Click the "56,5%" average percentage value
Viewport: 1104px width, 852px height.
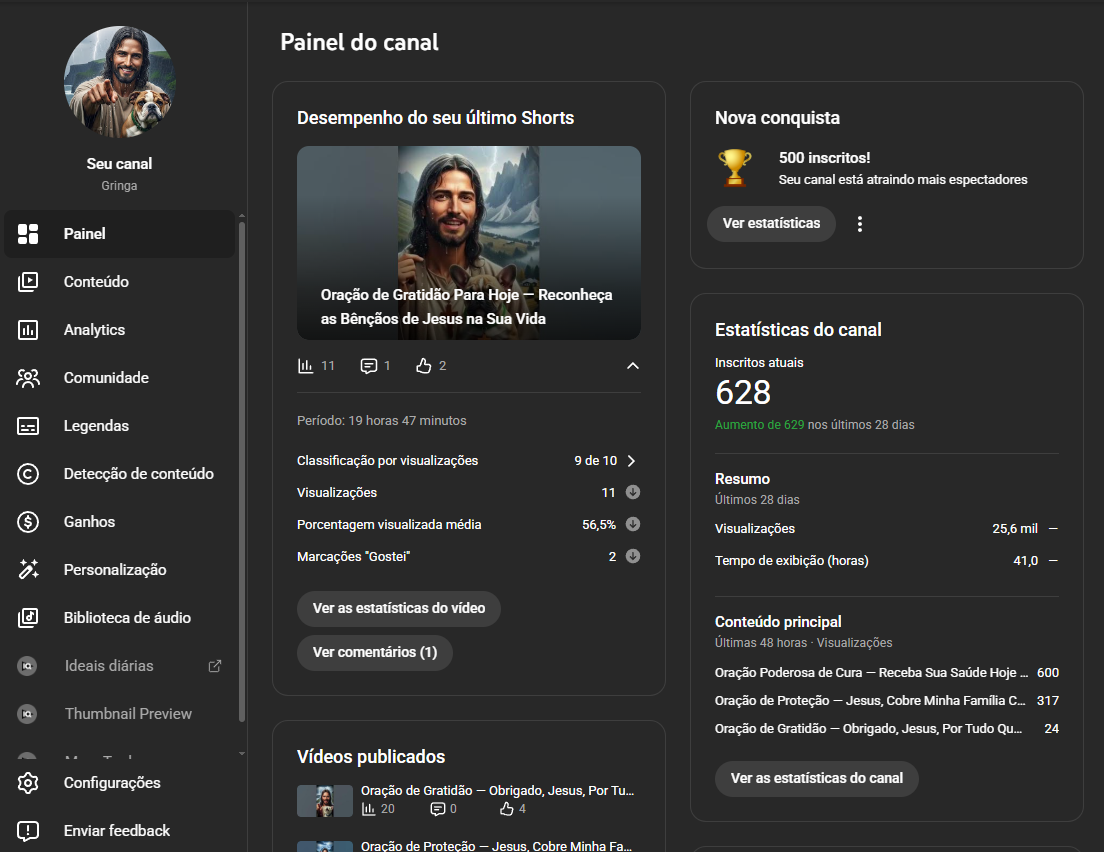[x=598, y=525]
